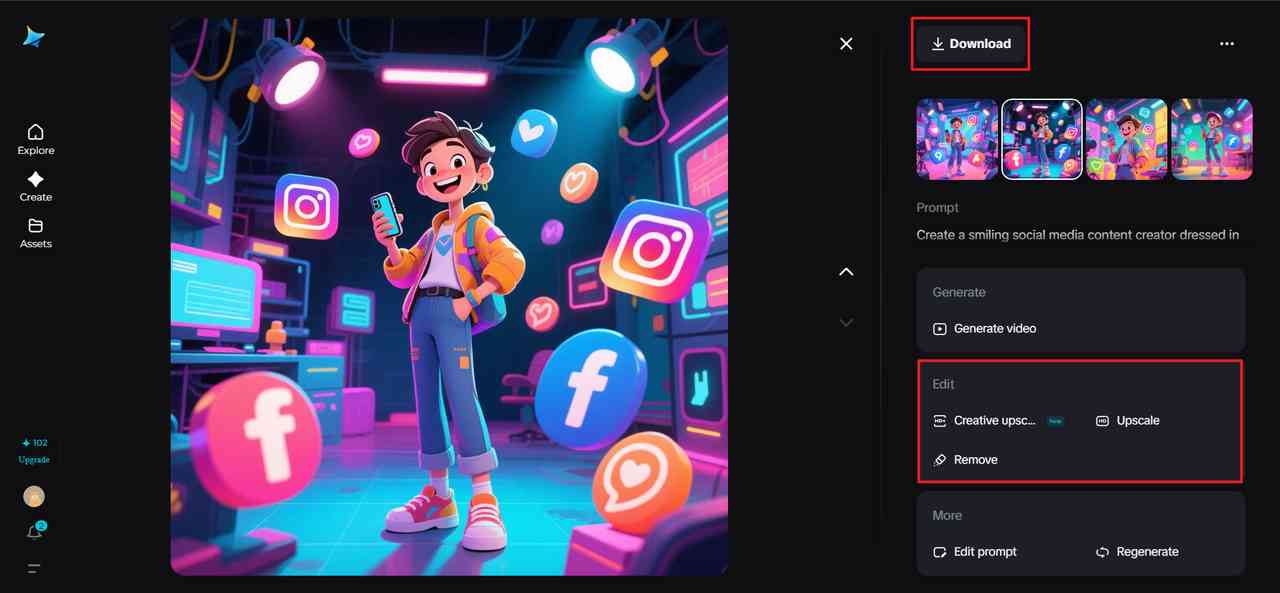Open the three-dot more options menu
This screenshot has width=1280, height=593.
(1227, 44)
